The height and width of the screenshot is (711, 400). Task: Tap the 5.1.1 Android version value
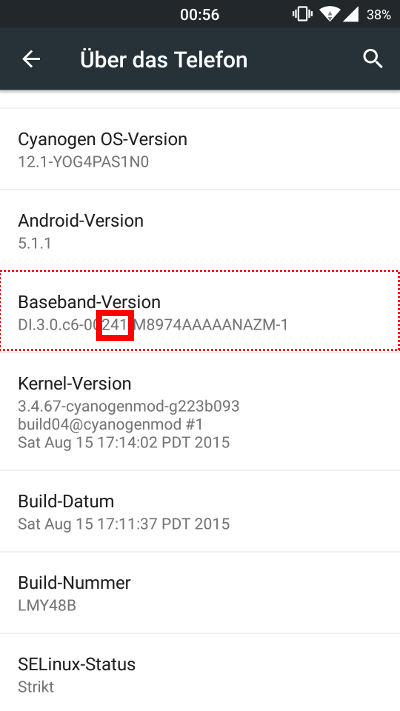34,243
